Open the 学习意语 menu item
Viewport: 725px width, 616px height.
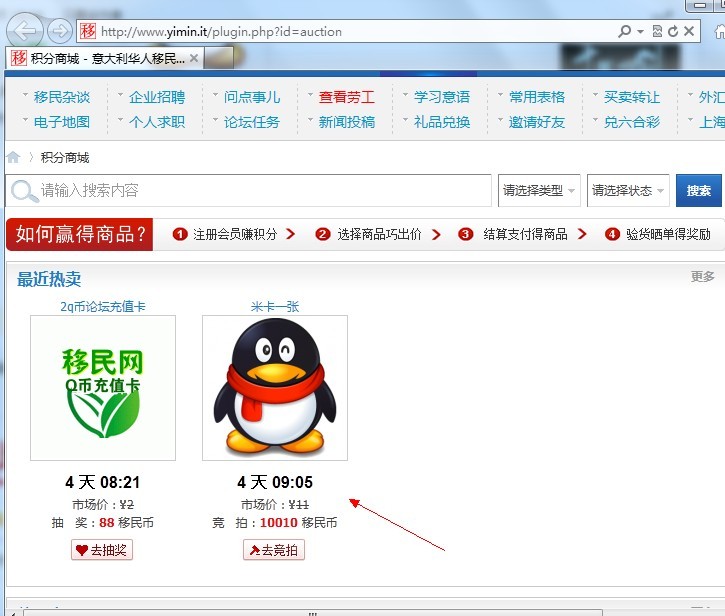(x=442, y=97)
